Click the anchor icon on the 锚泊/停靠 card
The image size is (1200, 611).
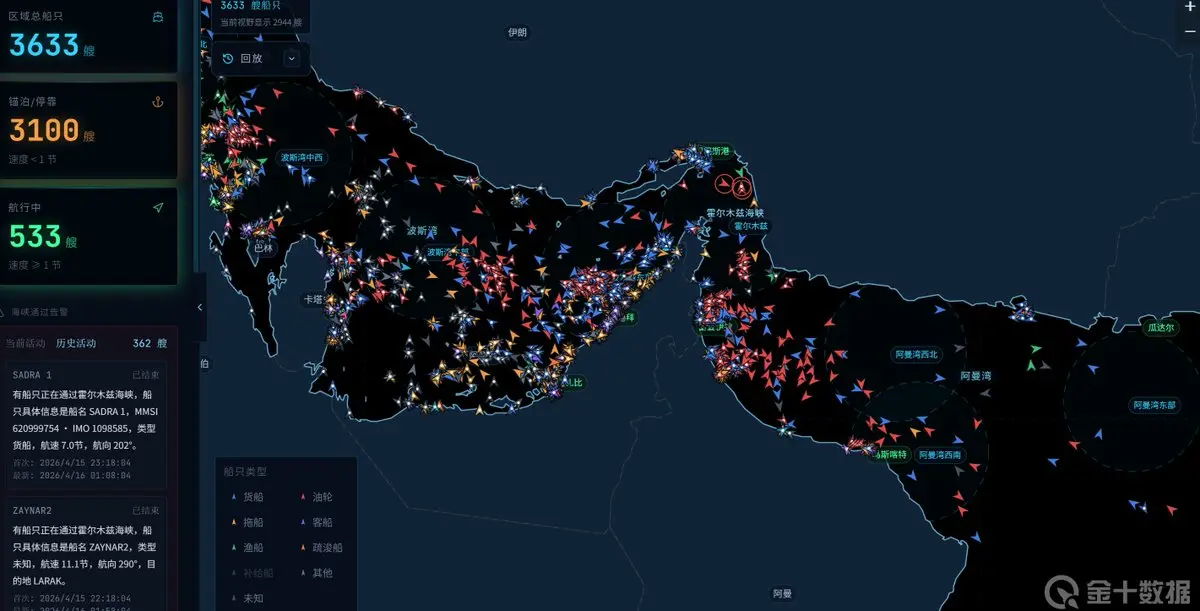157,102
